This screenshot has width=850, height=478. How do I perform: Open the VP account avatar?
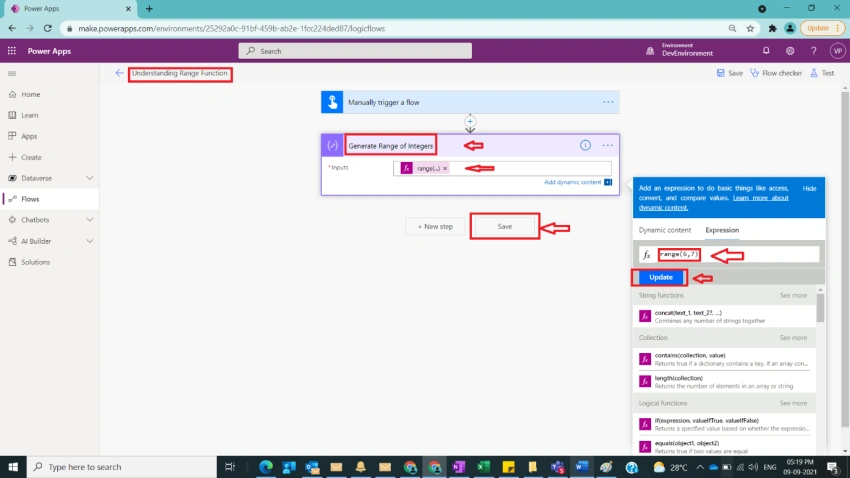click(838, 51)
